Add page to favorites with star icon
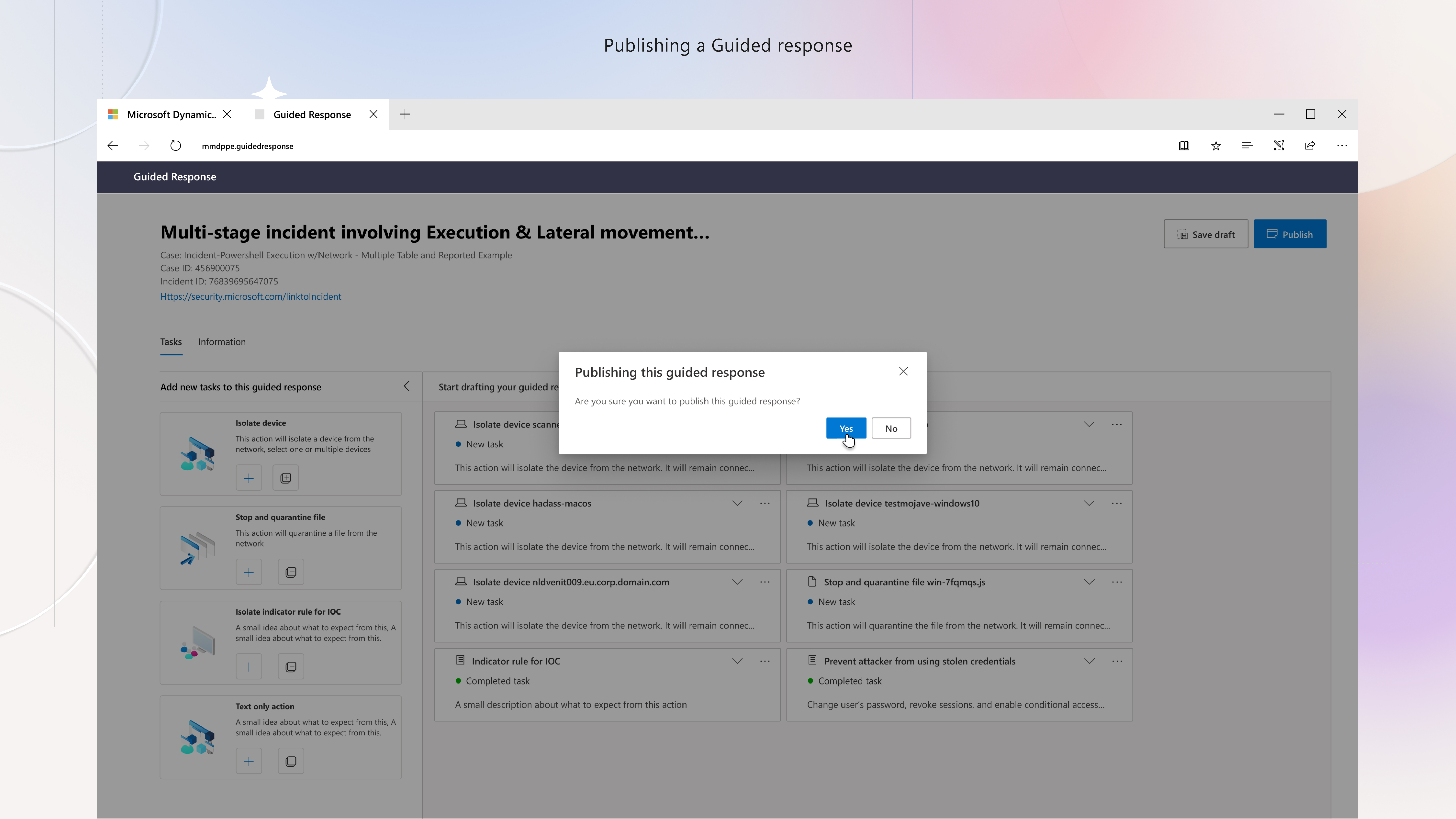The image size is (1456, 819). coord(1216,146)
